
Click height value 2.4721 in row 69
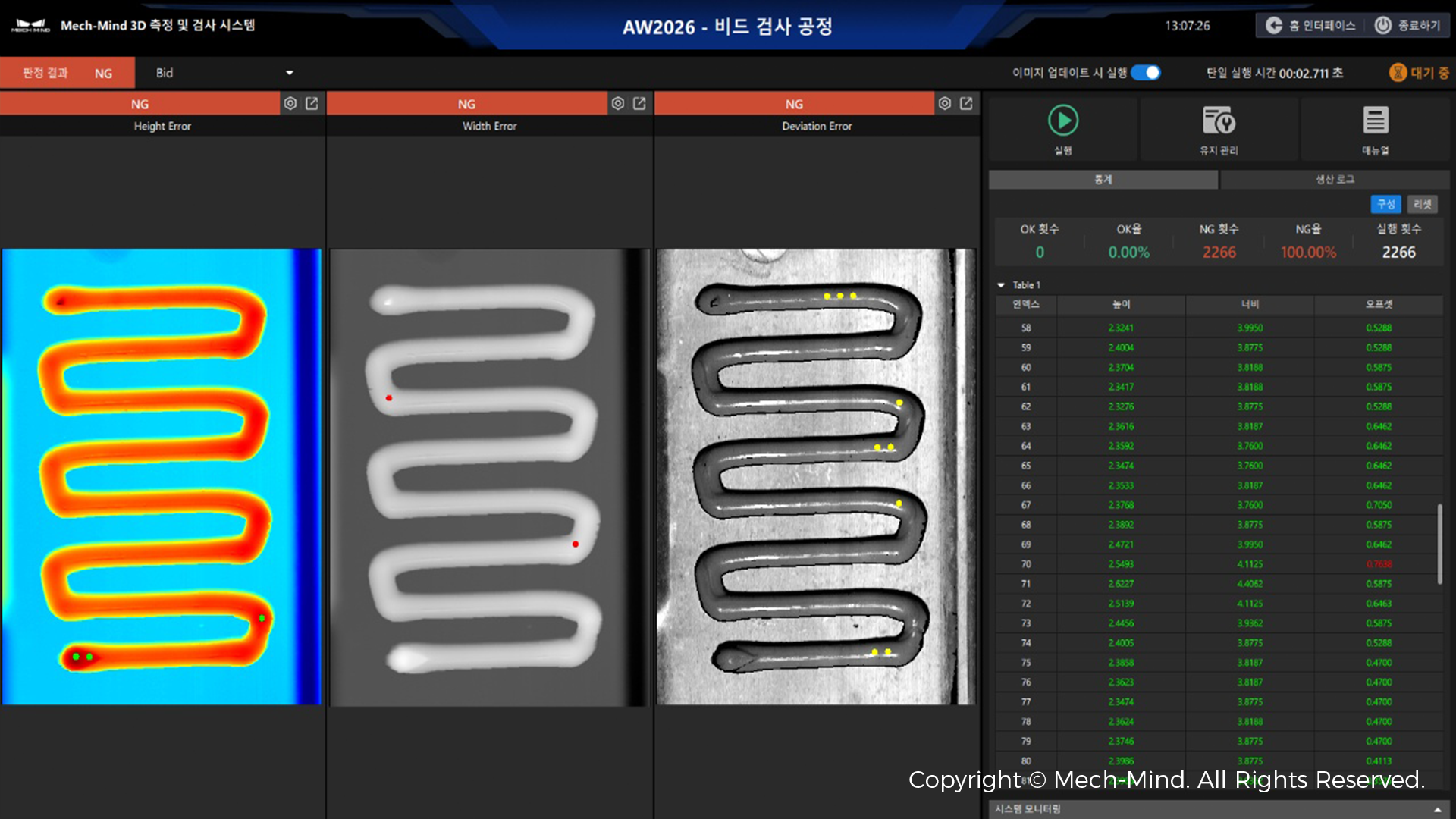pos(1121,544)
